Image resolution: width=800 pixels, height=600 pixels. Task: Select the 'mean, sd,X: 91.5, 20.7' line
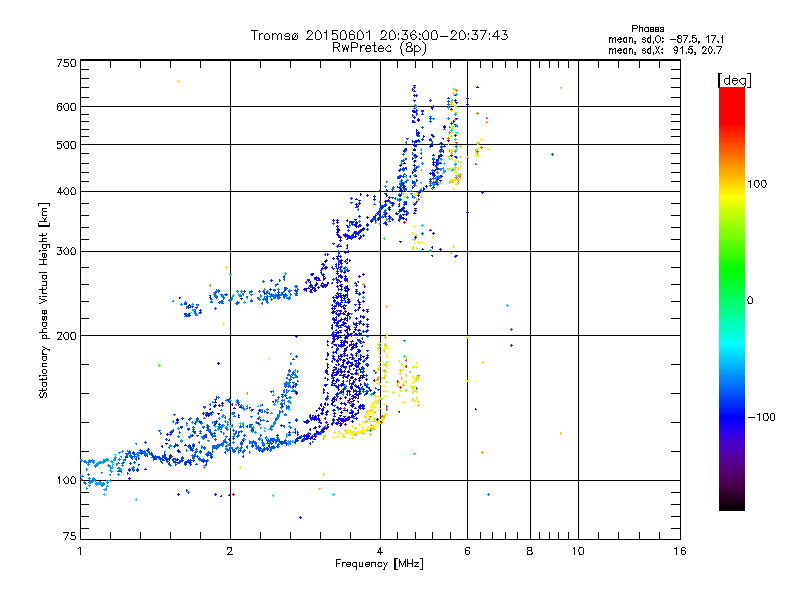click(x=665, y=50)
